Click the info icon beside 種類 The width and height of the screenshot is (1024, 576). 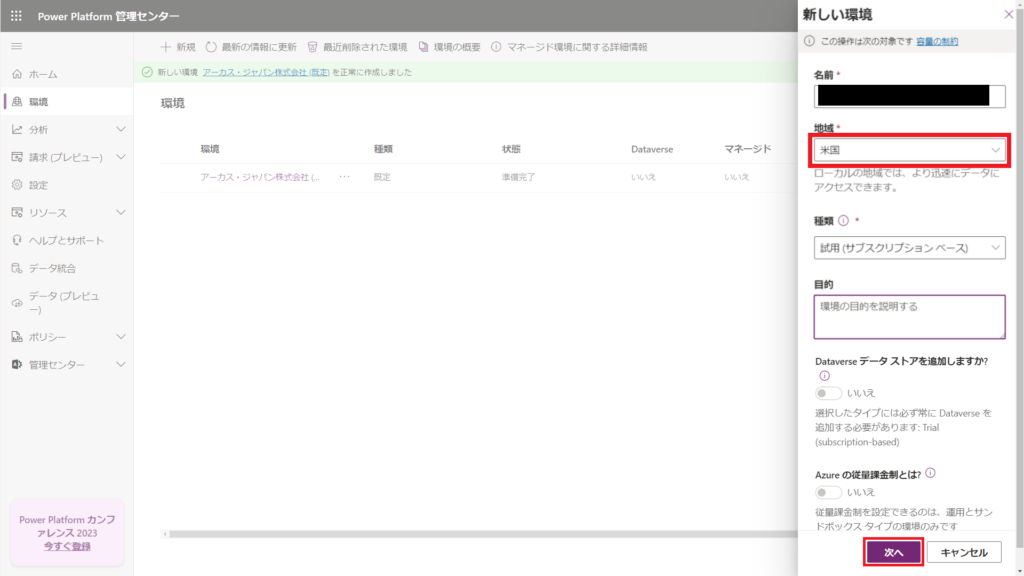(843, 221)
